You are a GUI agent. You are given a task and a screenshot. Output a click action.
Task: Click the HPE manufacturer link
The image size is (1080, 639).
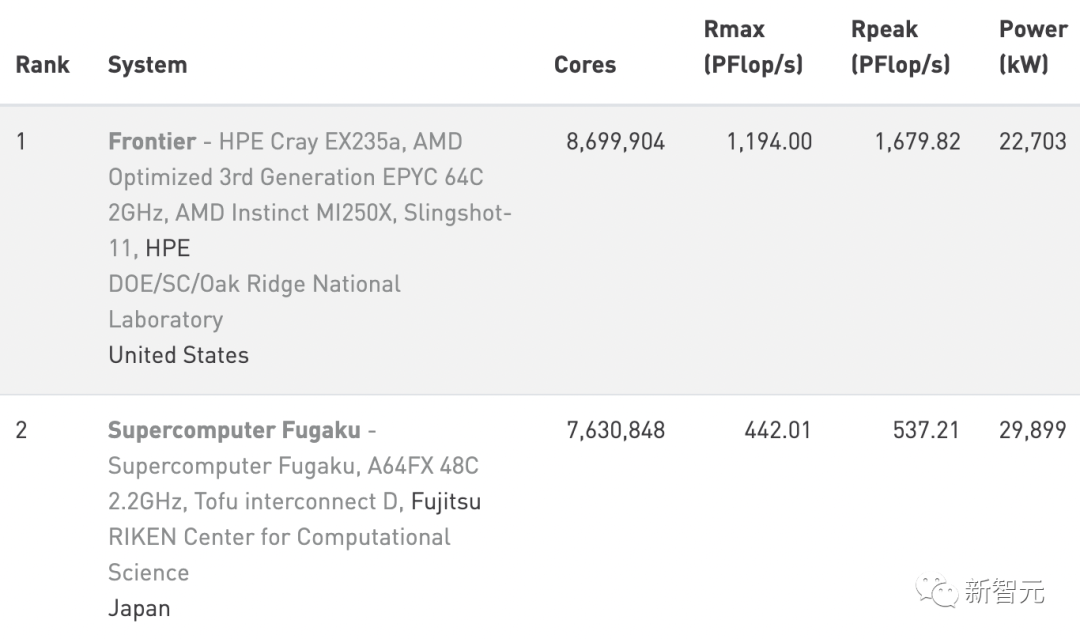pos(167,248)
